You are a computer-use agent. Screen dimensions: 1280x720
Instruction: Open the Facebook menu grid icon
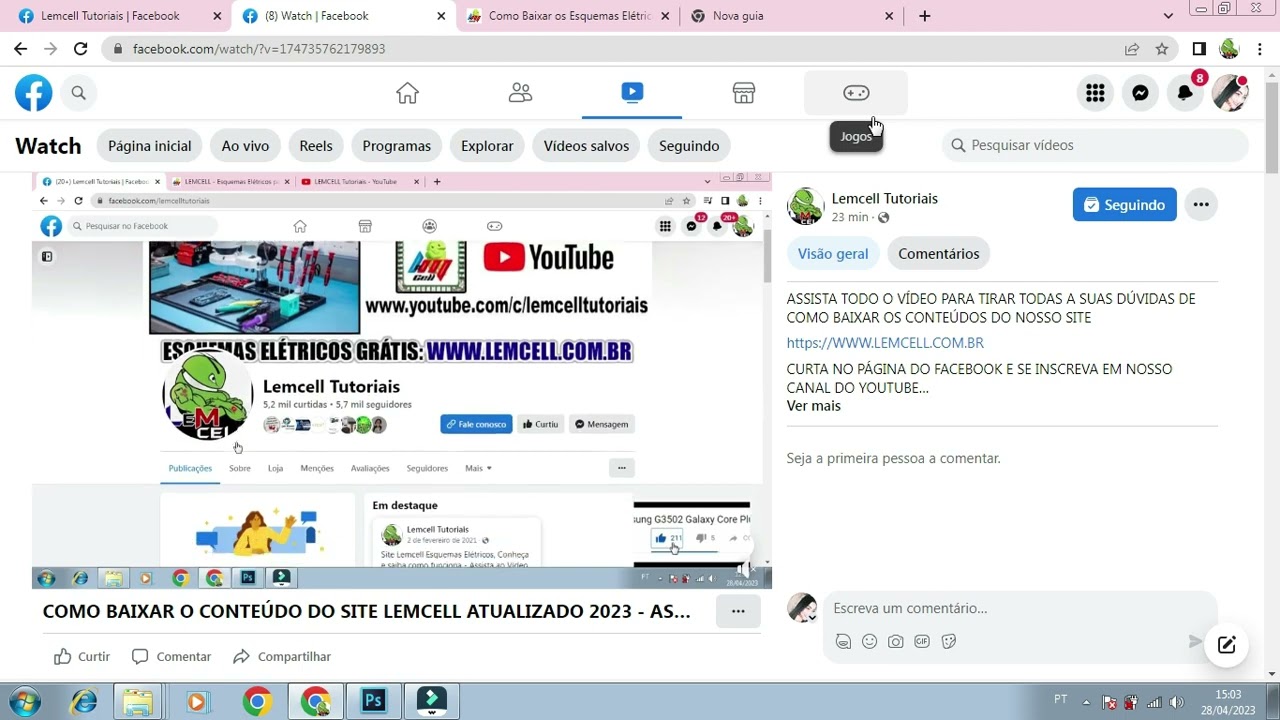pyautogui.click(x=1095, y=93)
